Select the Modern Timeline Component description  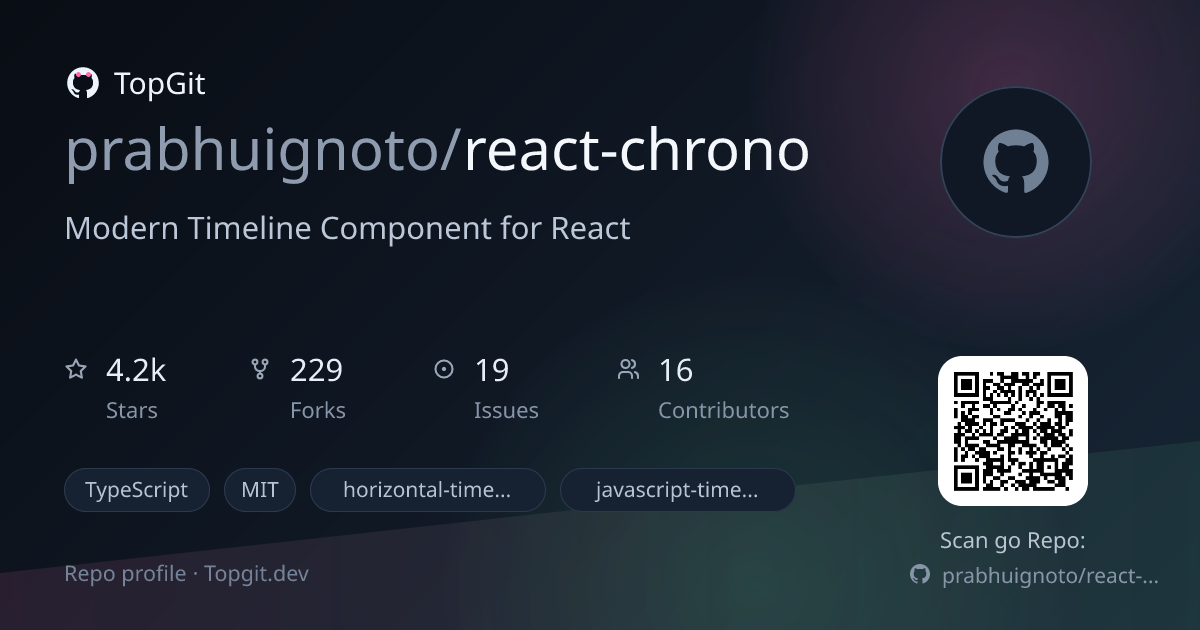coord(347,228)
